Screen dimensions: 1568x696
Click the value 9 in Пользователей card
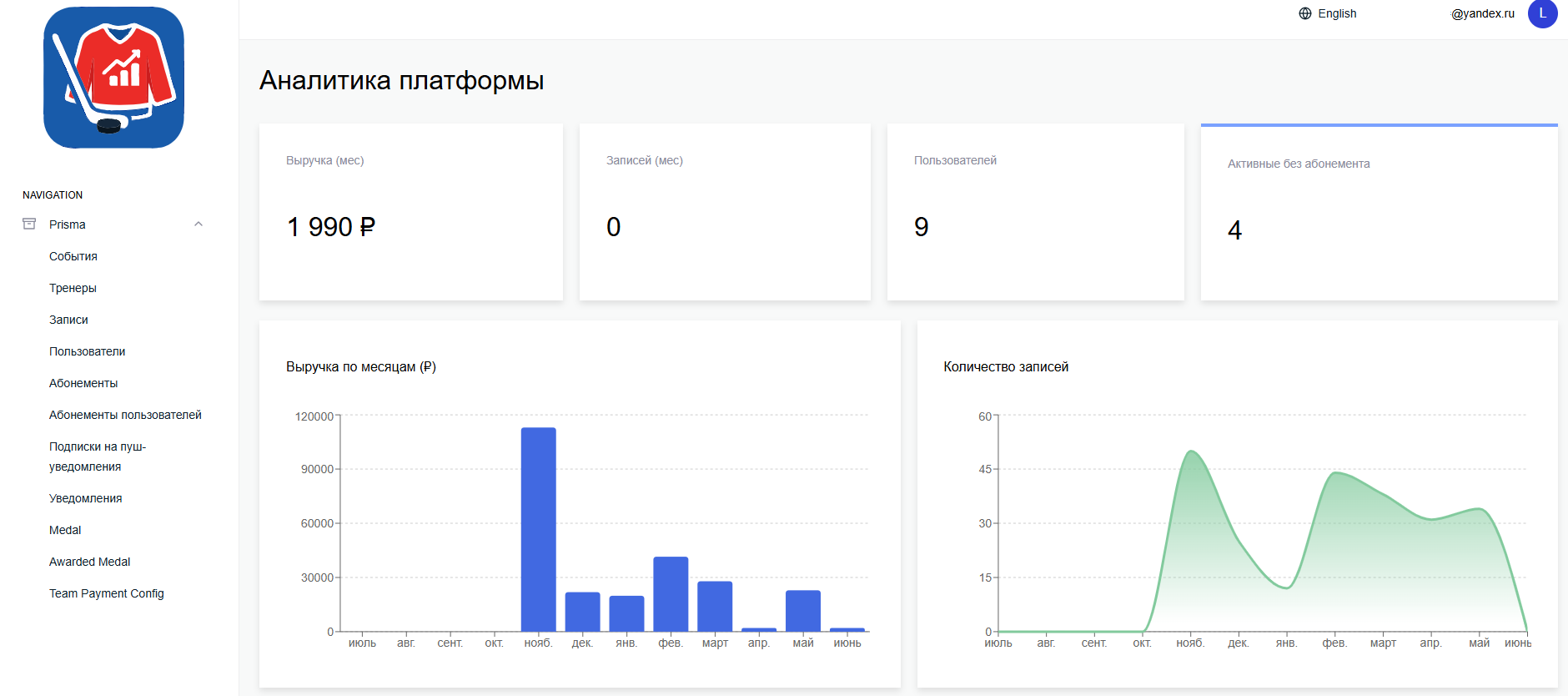[922, 227]
